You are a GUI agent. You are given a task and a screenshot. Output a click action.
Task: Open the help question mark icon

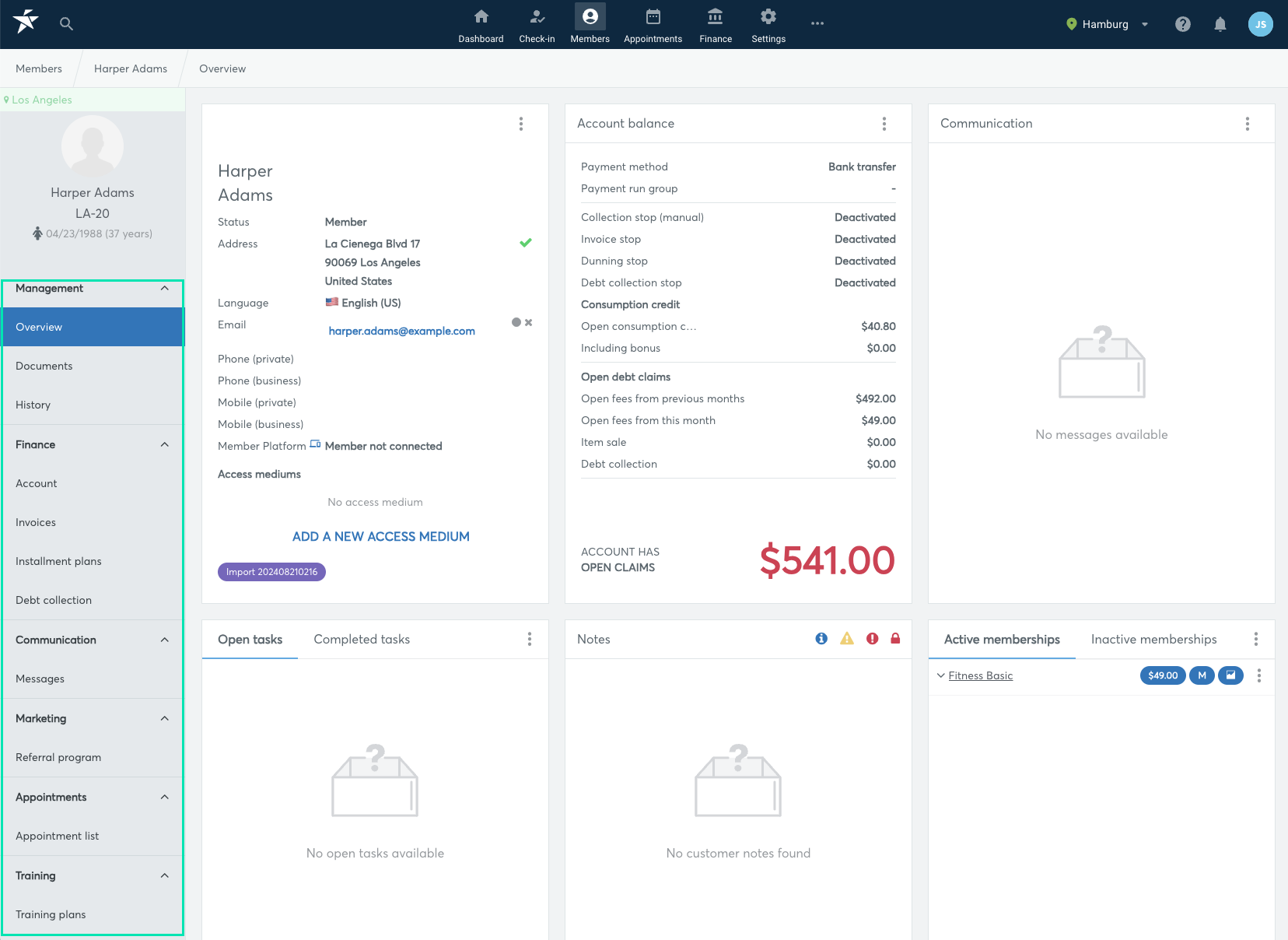1182,24
